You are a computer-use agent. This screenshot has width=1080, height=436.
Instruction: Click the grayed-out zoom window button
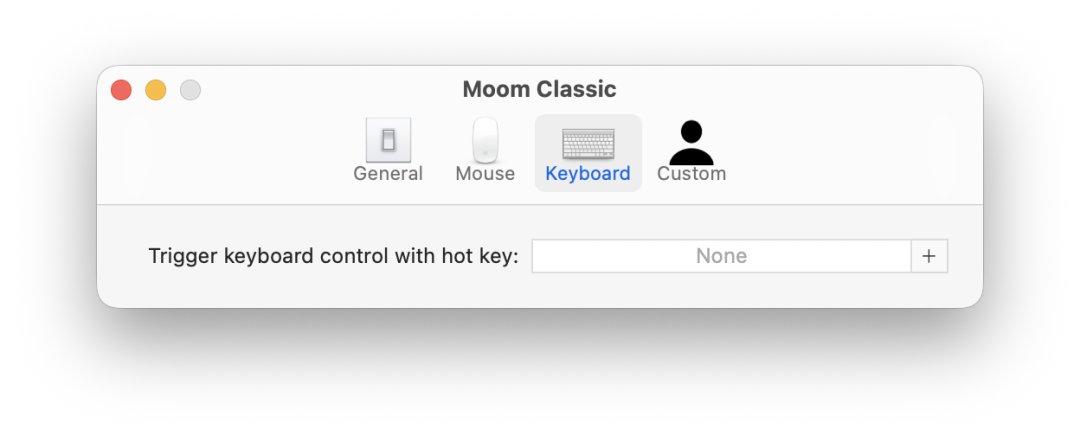coord(190,90)
